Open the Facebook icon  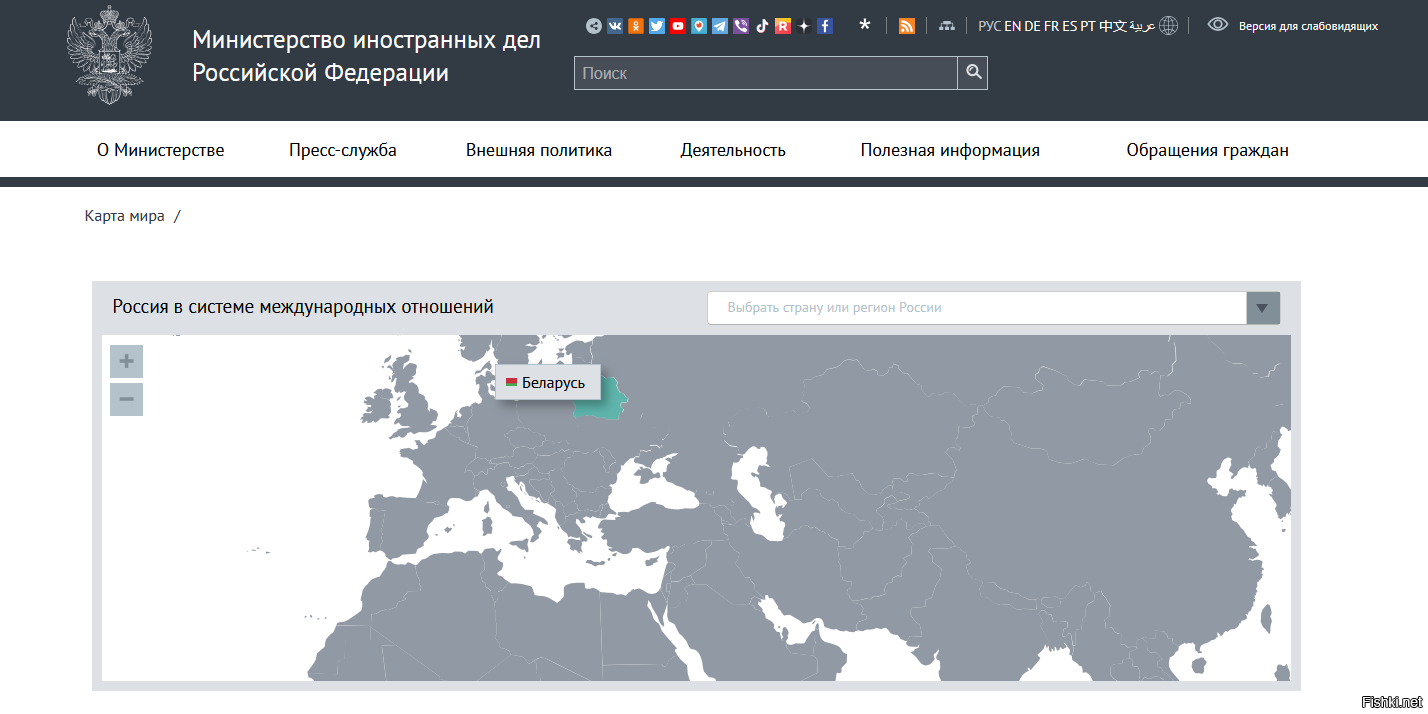point(825,26)
